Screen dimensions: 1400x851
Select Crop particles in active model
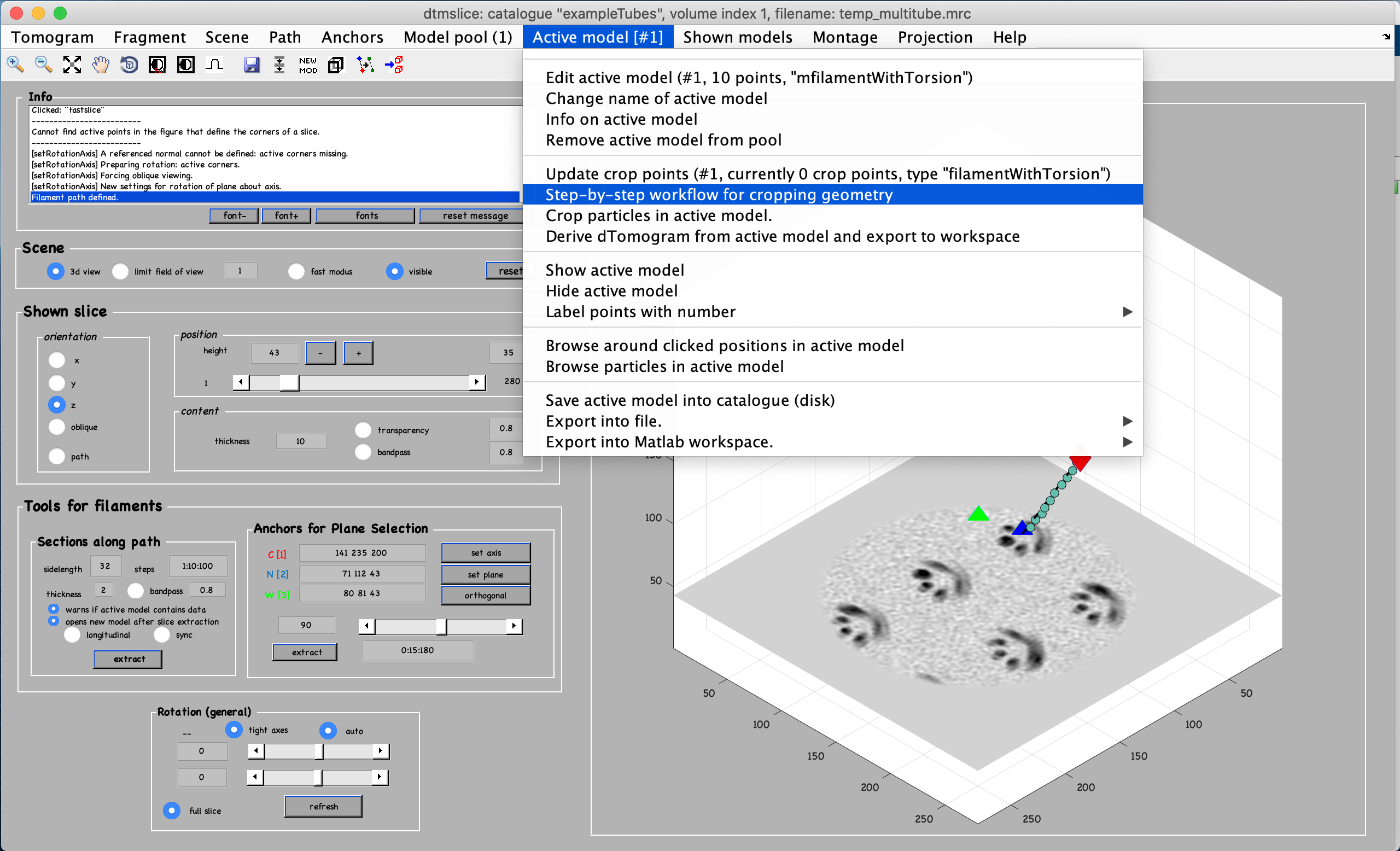[x=832, y=216]
